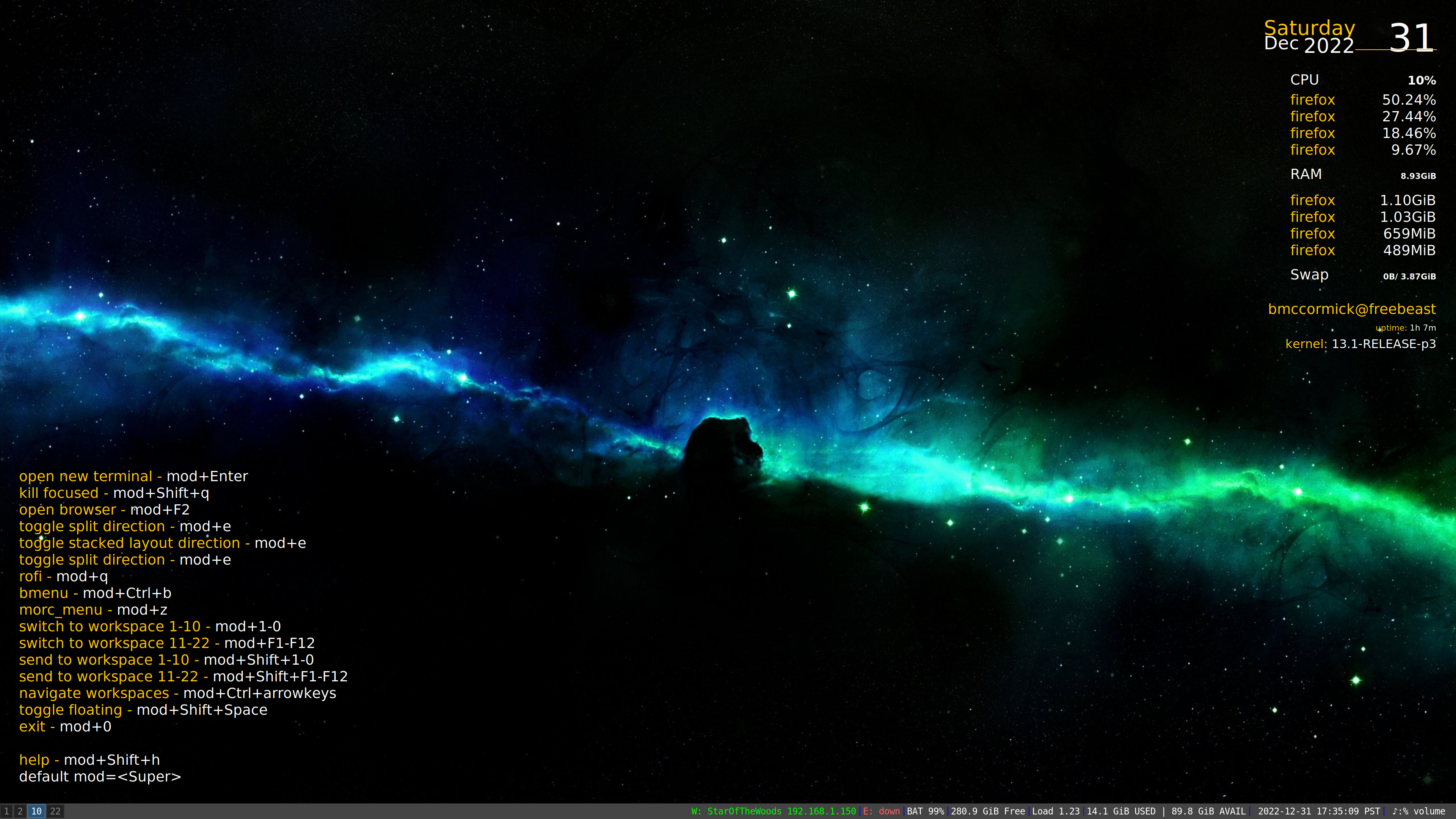Switch to workspace 1 in the bar
This screenshot has width=1456, height=819.
[x=7, y=811]
